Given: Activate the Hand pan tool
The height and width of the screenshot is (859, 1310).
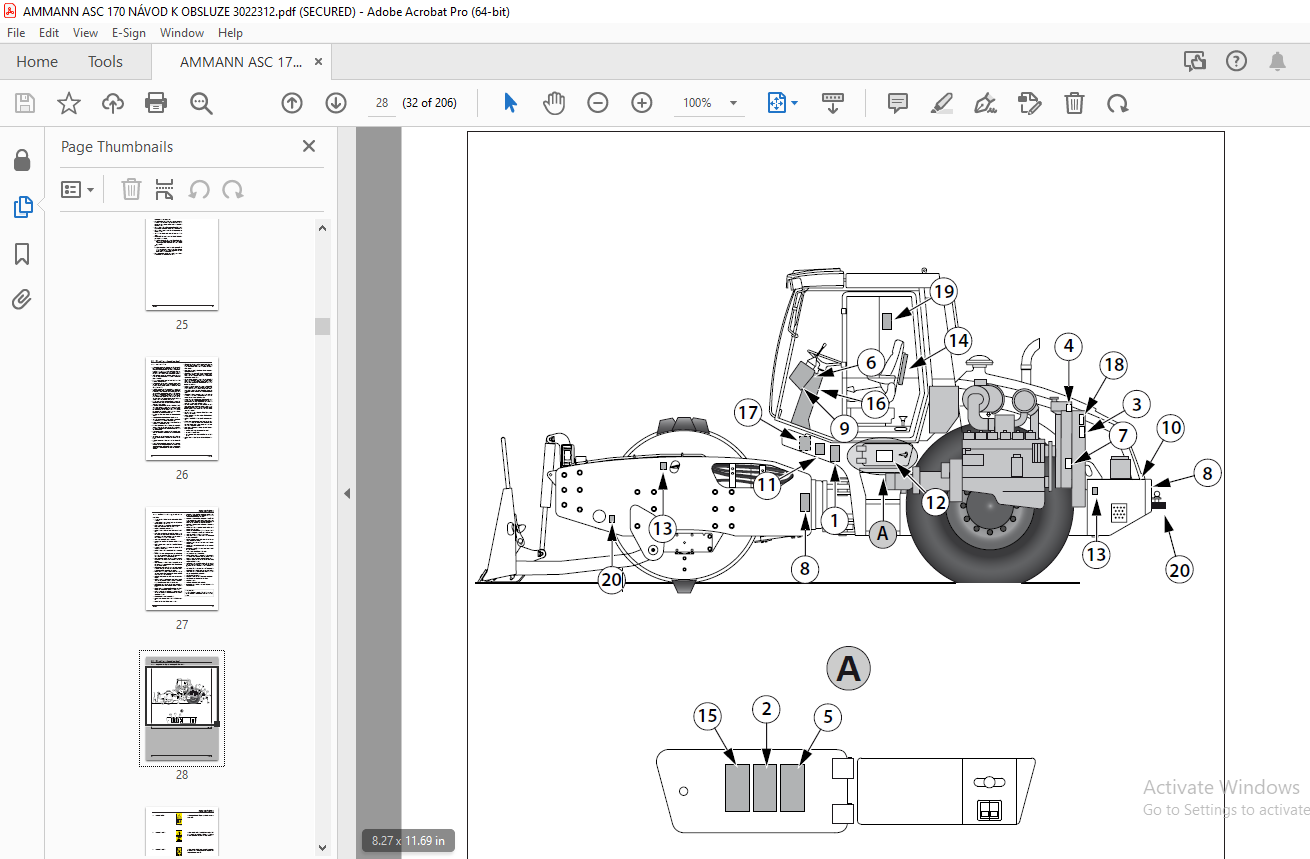Looking at the screenshot, I should pyautogui.click(x=554, y=103).
